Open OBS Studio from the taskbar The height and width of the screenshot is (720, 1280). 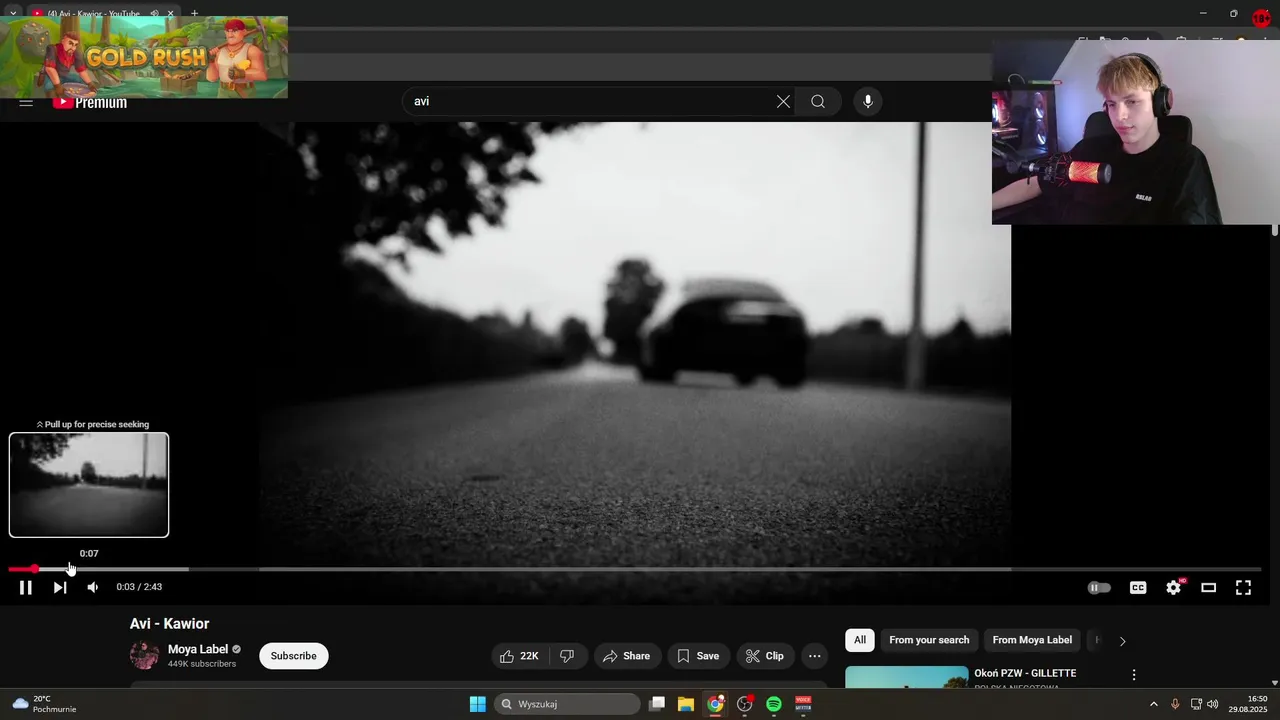[745, 704]
